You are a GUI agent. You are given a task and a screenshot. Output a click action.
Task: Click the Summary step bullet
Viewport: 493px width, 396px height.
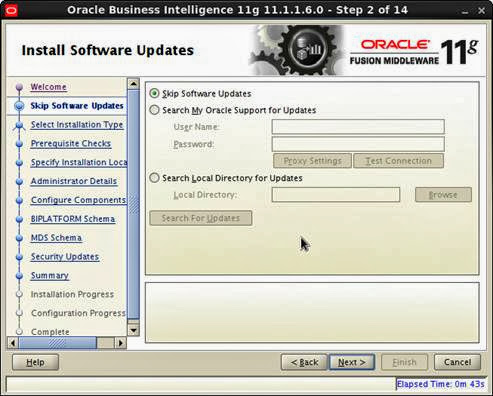tap(19, 276)
